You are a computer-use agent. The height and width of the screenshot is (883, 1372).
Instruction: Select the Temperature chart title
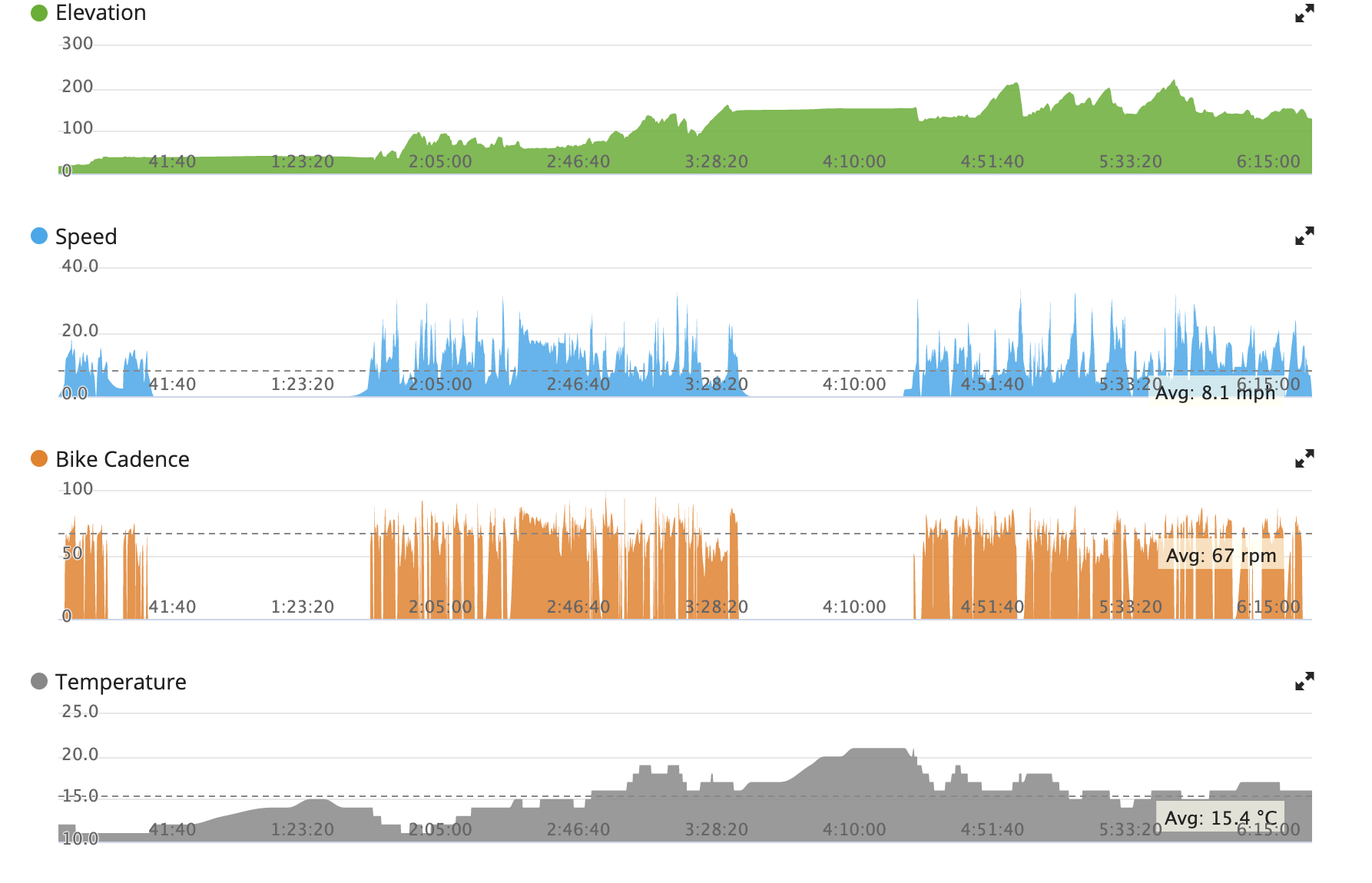(x=121, y=682)
